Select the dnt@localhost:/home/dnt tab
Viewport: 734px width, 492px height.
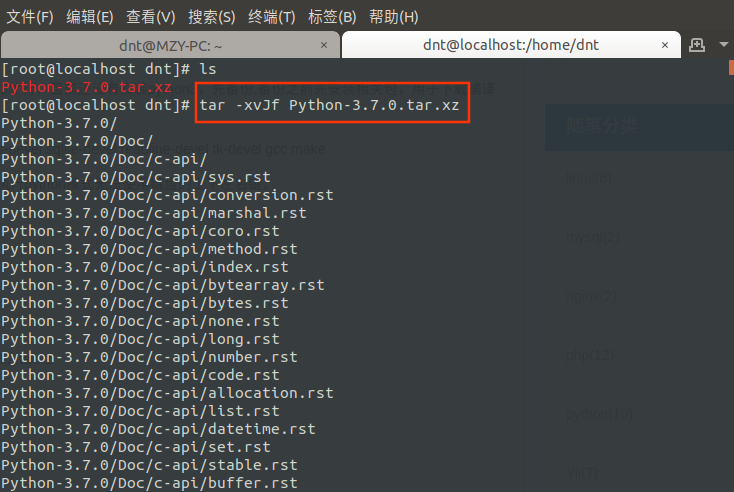pos(511,45)
